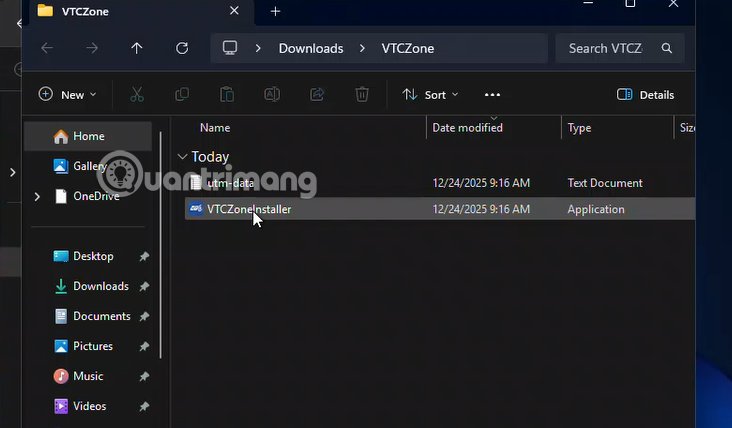Click the utm-data file icon
The width and height of the screenshot is (732, 428).
point(196,182)
